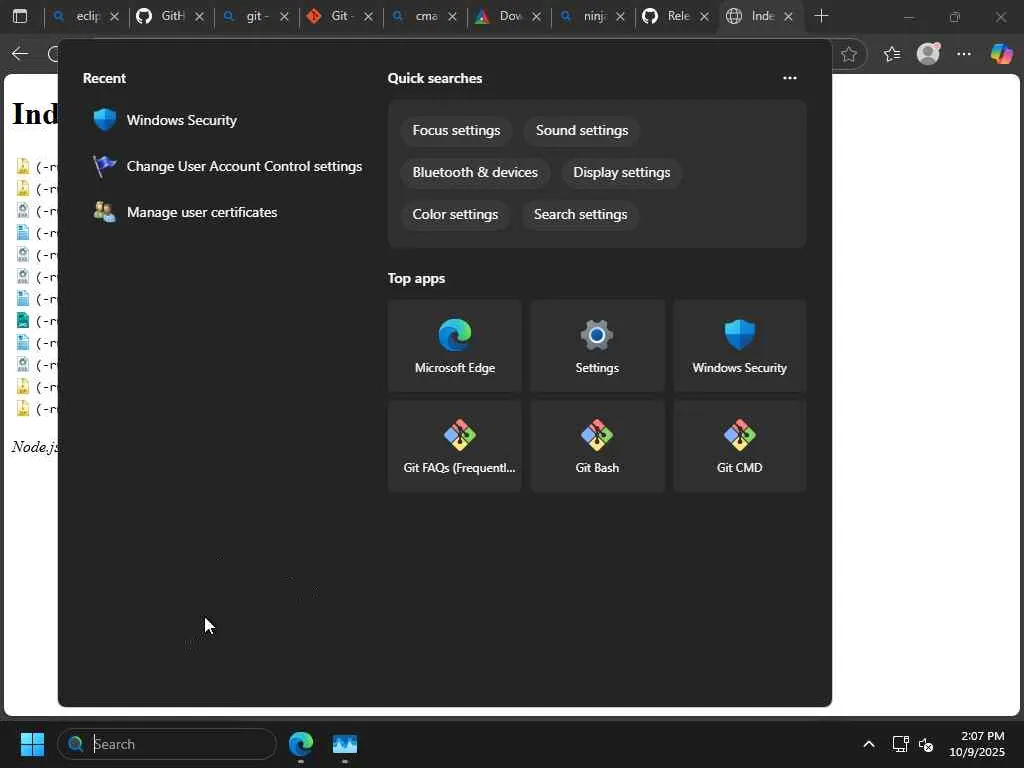Image resolution: width=1024 pixels, height=768 pixels.
Task: Select Bluetooth & devices quick search
Action: [x=475, y=172]
